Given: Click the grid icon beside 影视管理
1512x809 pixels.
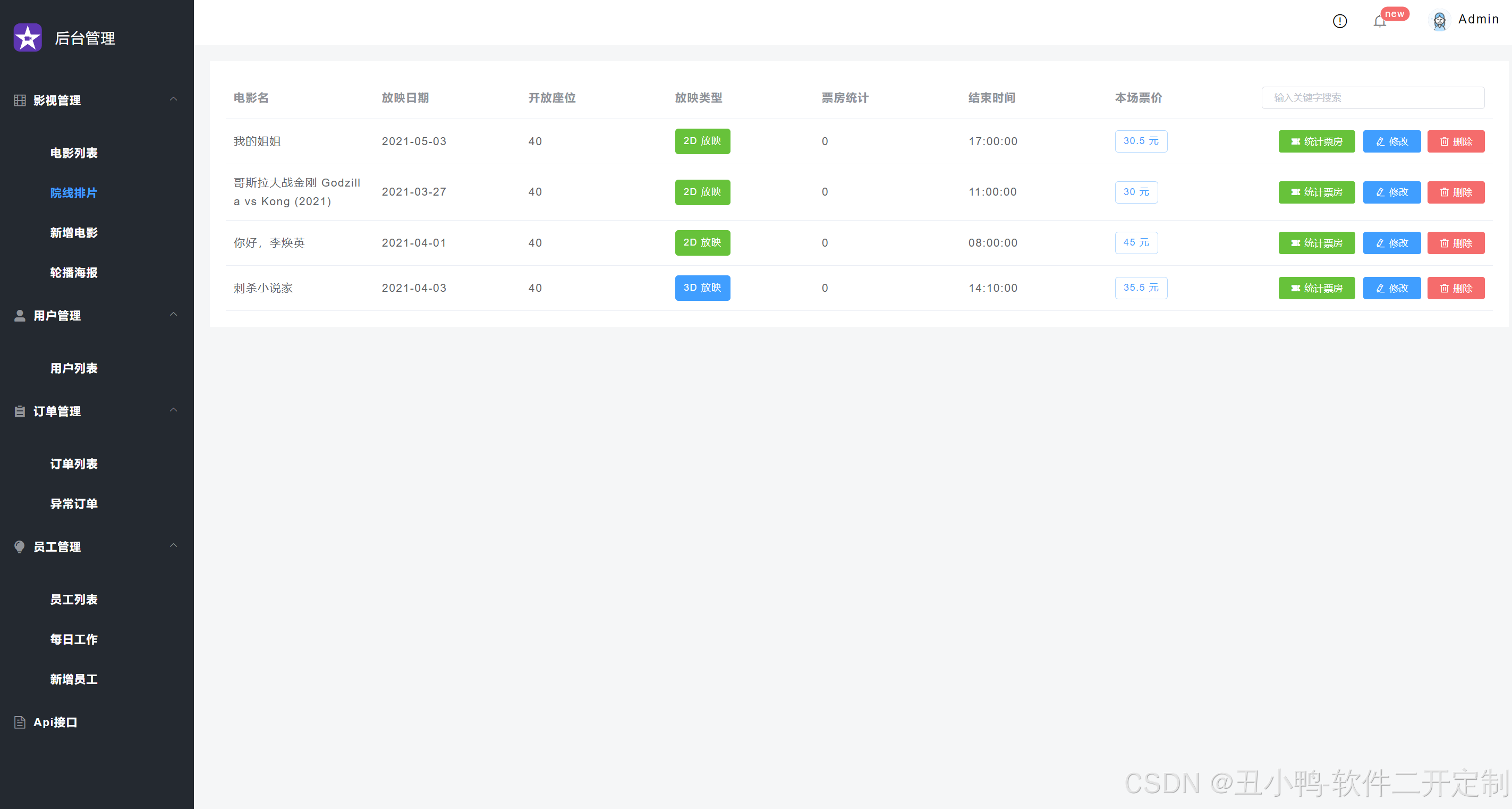Looking at the screenshot, I should (19, 100).
